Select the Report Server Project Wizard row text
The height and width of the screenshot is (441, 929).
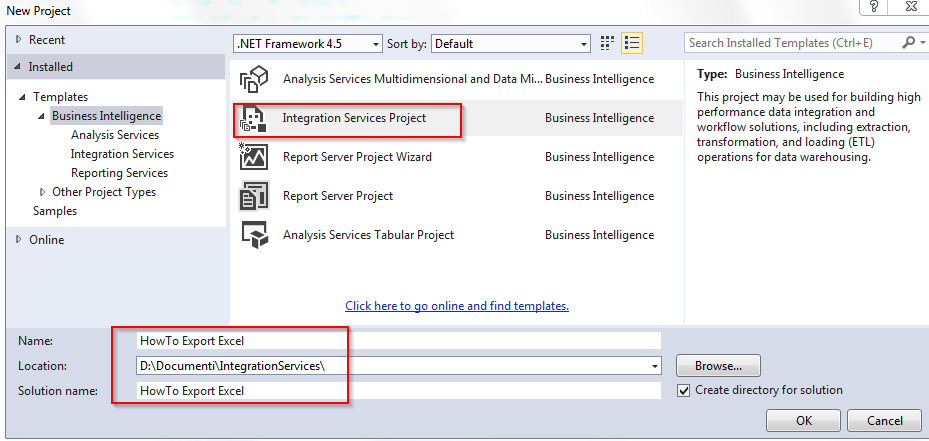[357, 157]
